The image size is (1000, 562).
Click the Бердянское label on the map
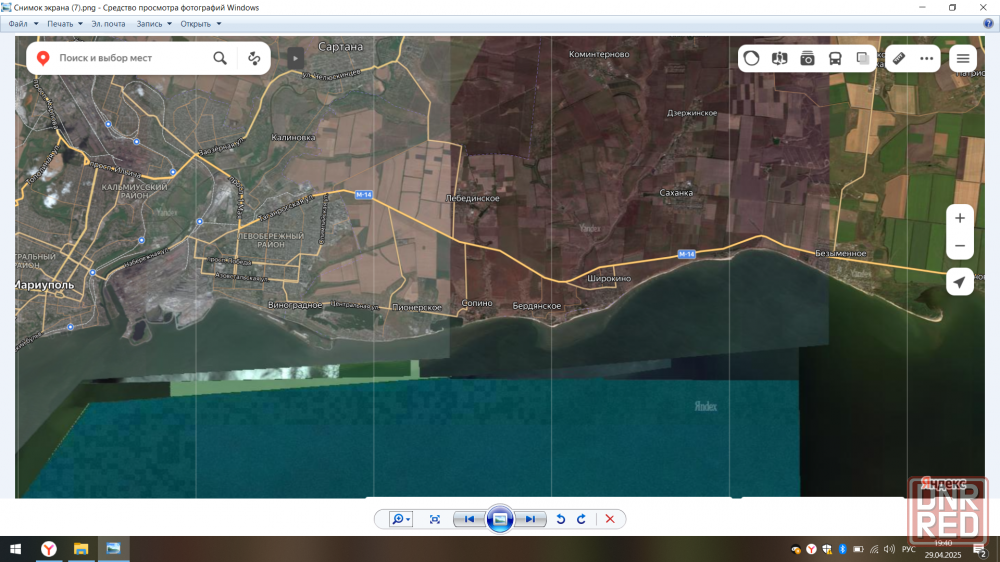tap(537, 306)
